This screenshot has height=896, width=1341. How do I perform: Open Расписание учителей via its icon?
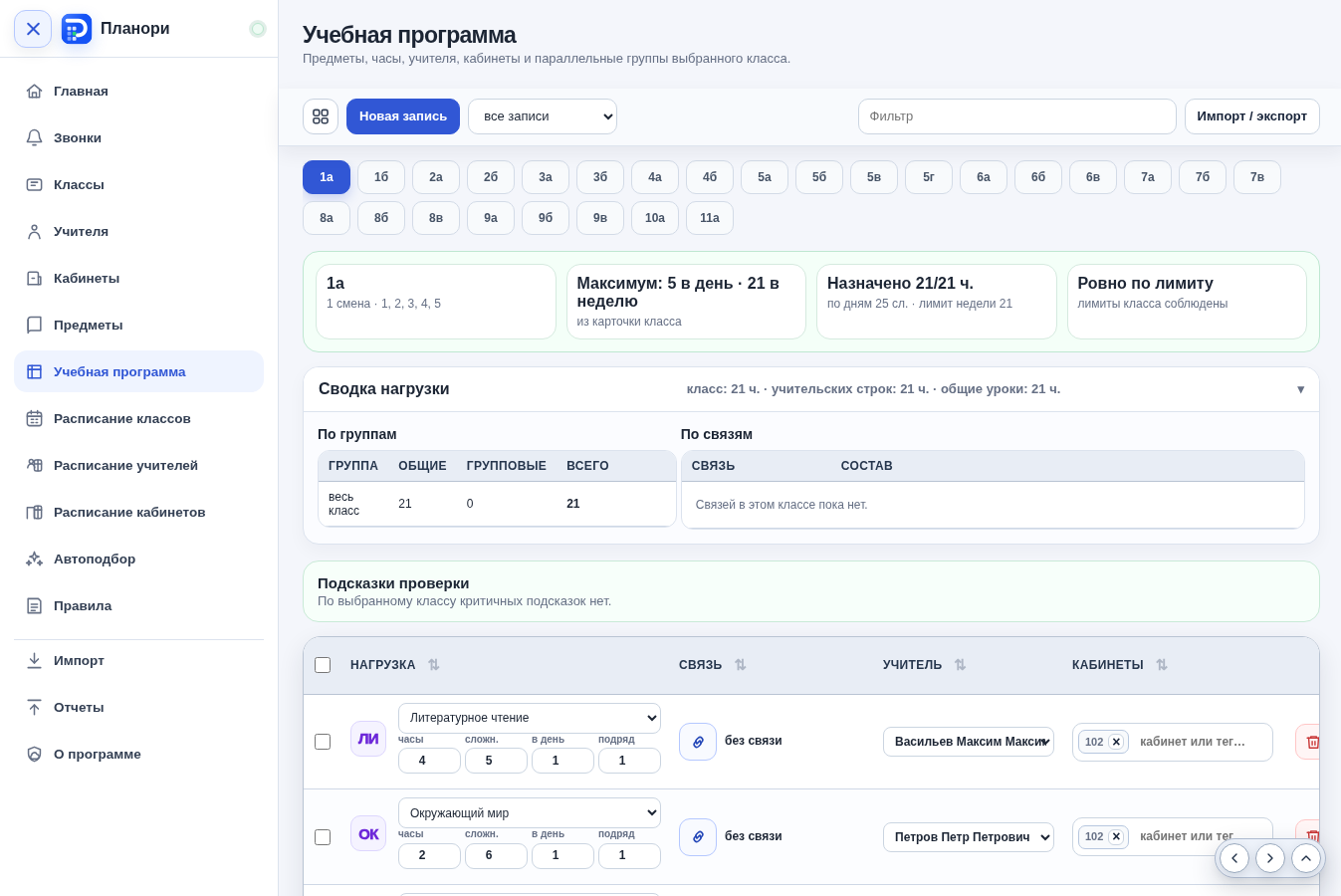[34, 465]
